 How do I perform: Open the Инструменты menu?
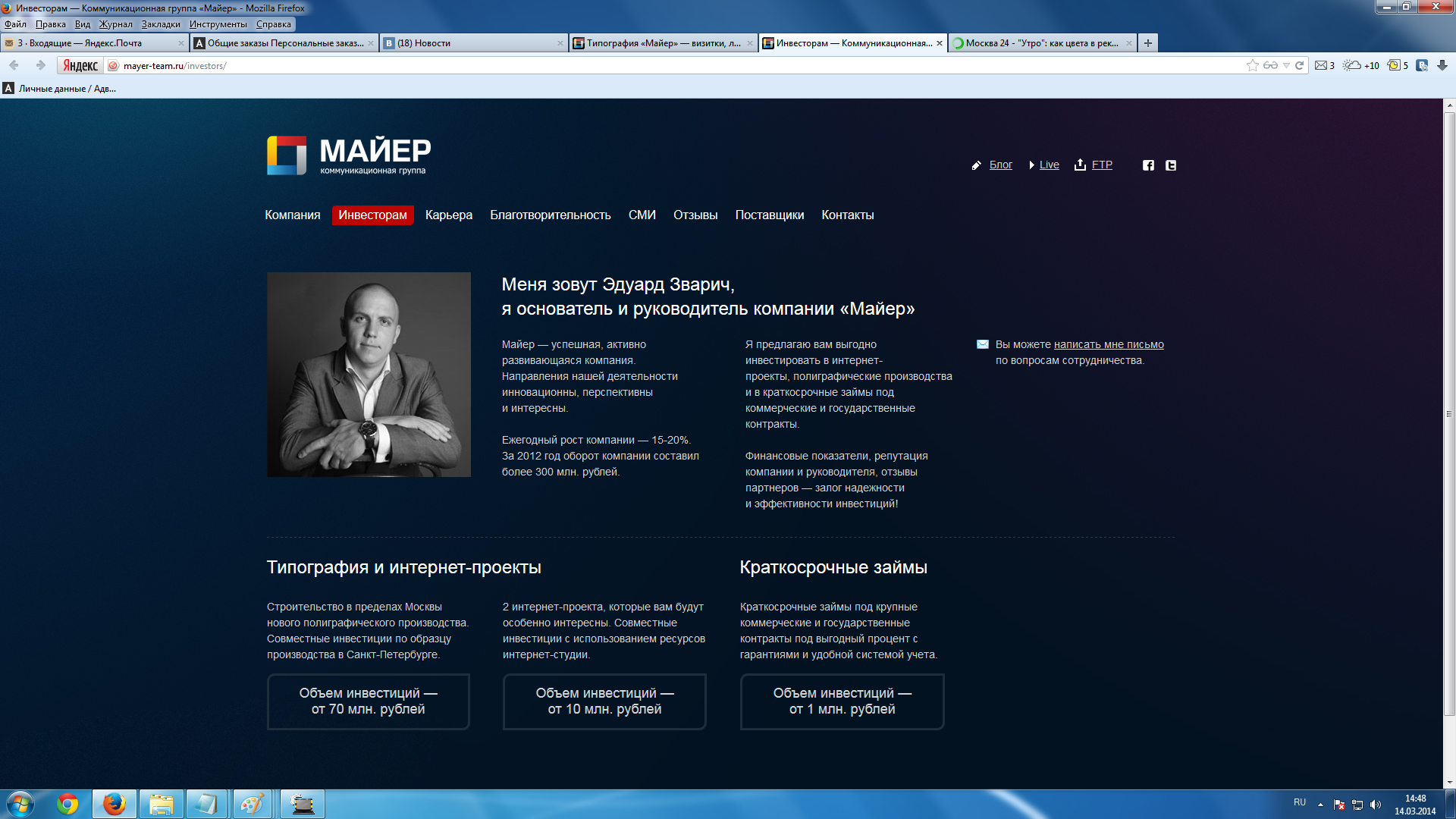point(218,24)
